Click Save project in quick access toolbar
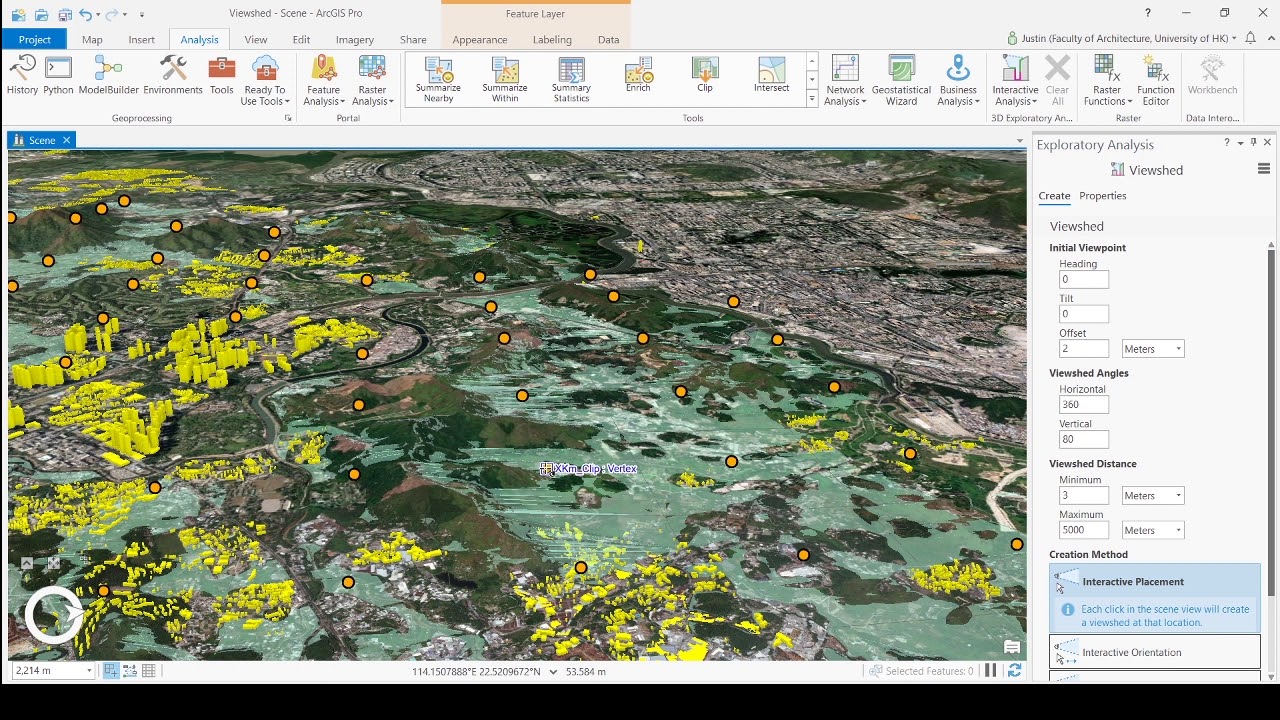Viewport: 1280px width, 720px height. [x=64, y=14]
